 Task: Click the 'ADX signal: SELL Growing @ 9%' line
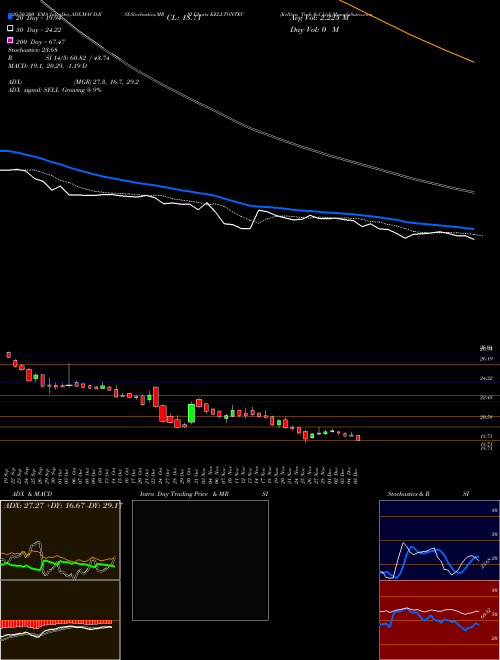(x=55, y=90)
